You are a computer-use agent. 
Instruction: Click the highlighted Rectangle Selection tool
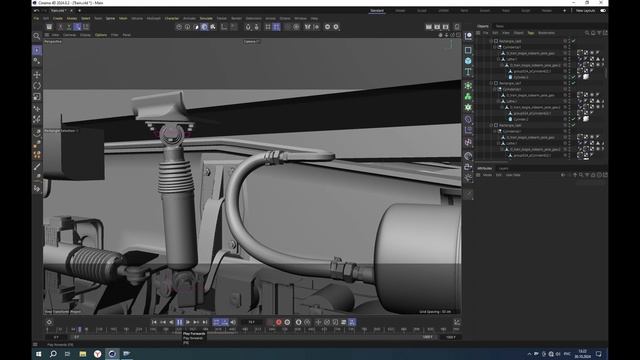click(37, 50)
